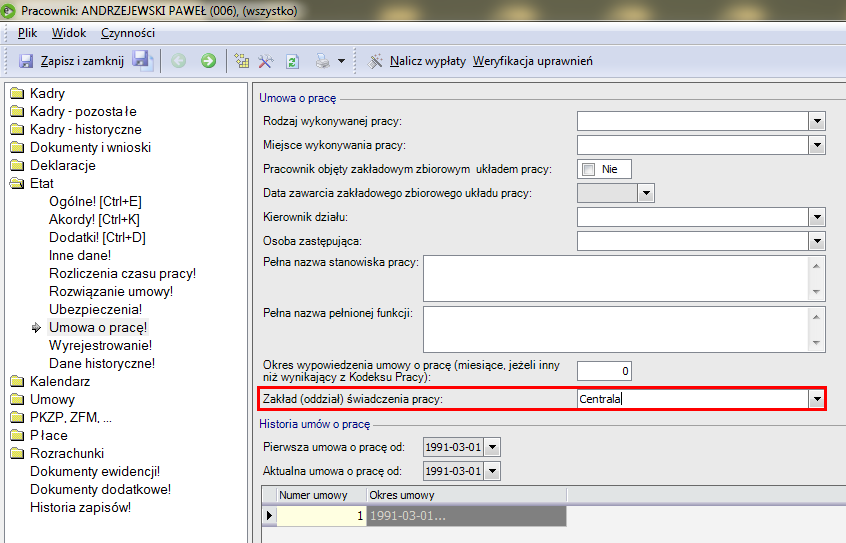The image size is (846, 543).
Task: Click Nalicz wypłaty button
Action: (x=428, y=61)
